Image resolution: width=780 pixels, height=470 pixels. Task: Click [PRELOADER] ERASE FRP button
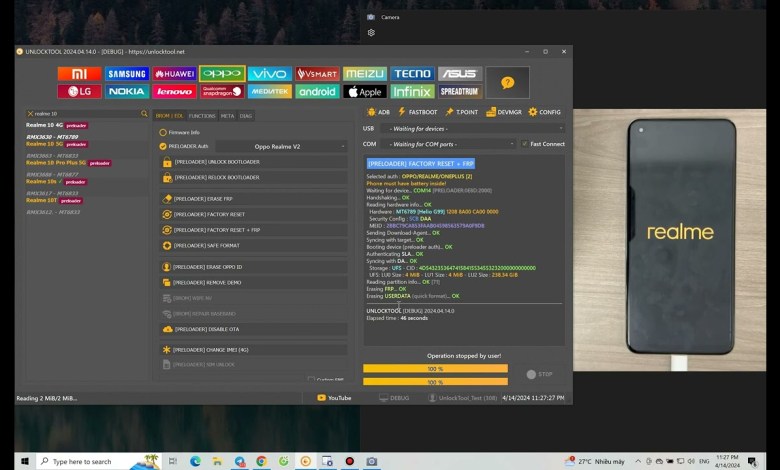254,199
